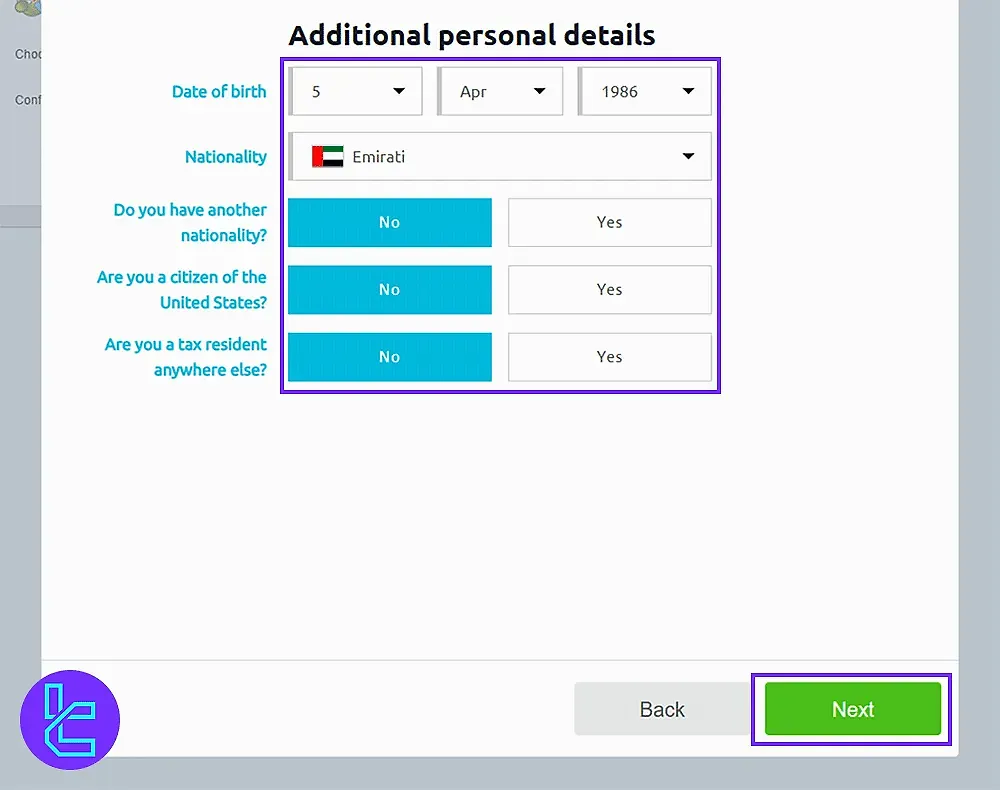Viewport: 1000px width, 790px height.
Task: Select Yes for having another nationality
Action: tap(609, 222)
